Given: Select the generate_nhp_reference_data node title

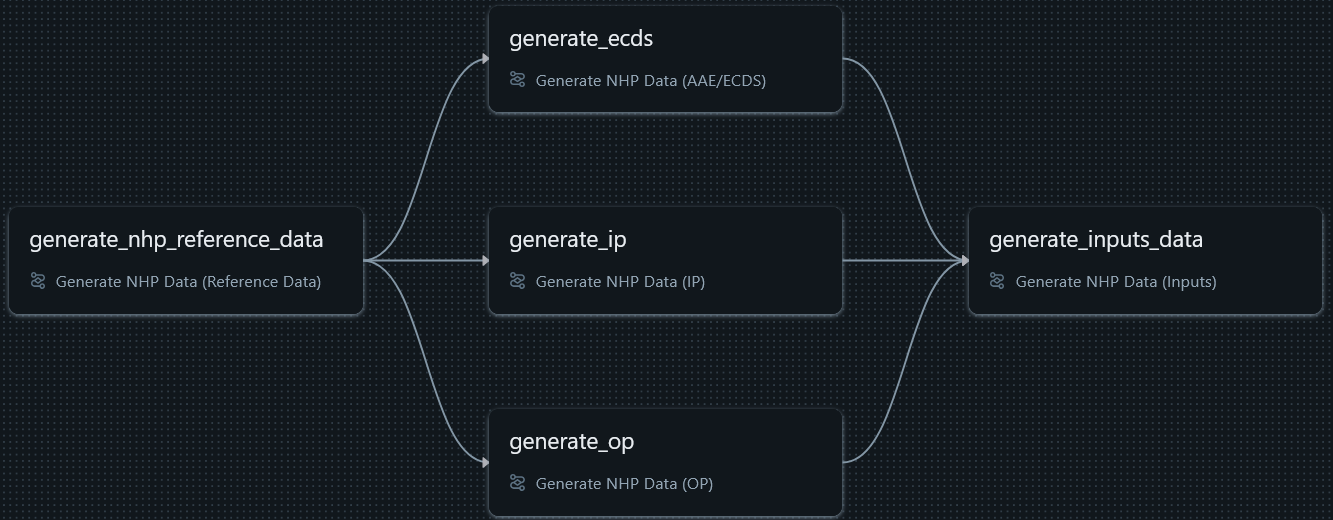Looking at the screenshot, I should click(x=176, y=240).
